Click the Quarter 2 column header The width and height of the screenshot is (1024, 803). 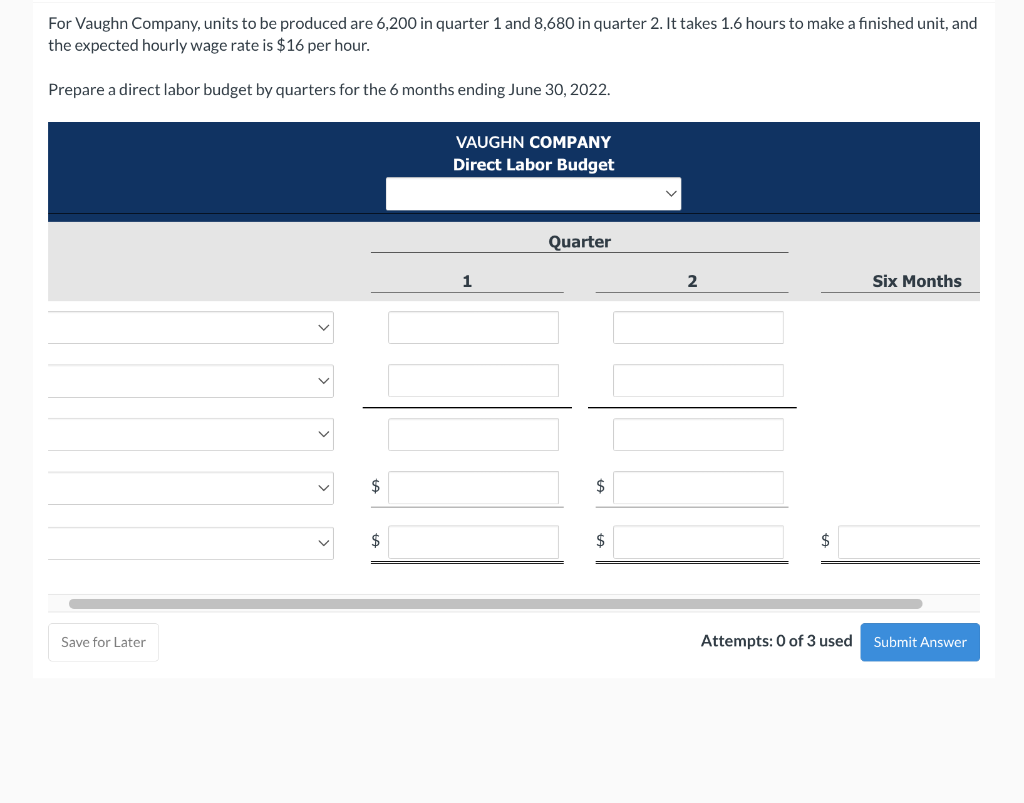(x=692, y=281)
